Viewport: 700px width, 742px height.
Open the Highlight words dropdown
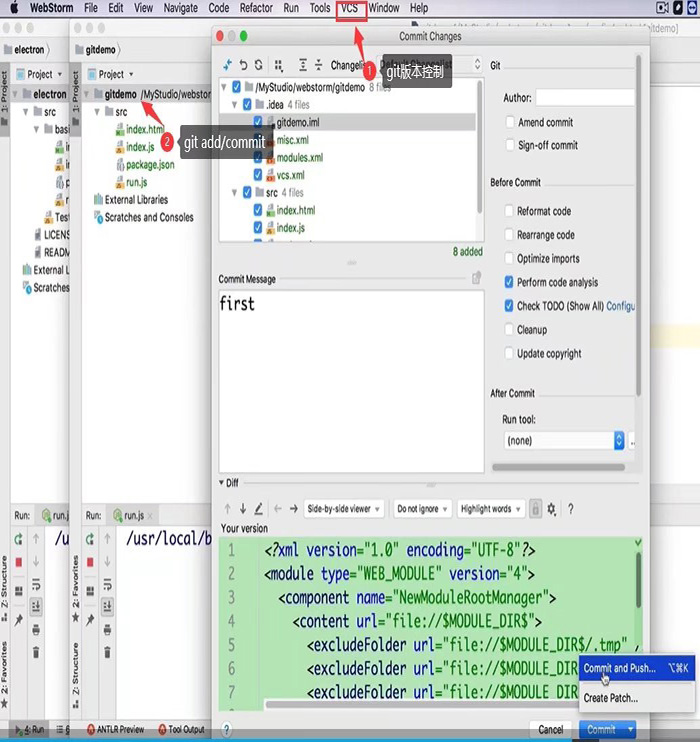(x=491, y=509)
